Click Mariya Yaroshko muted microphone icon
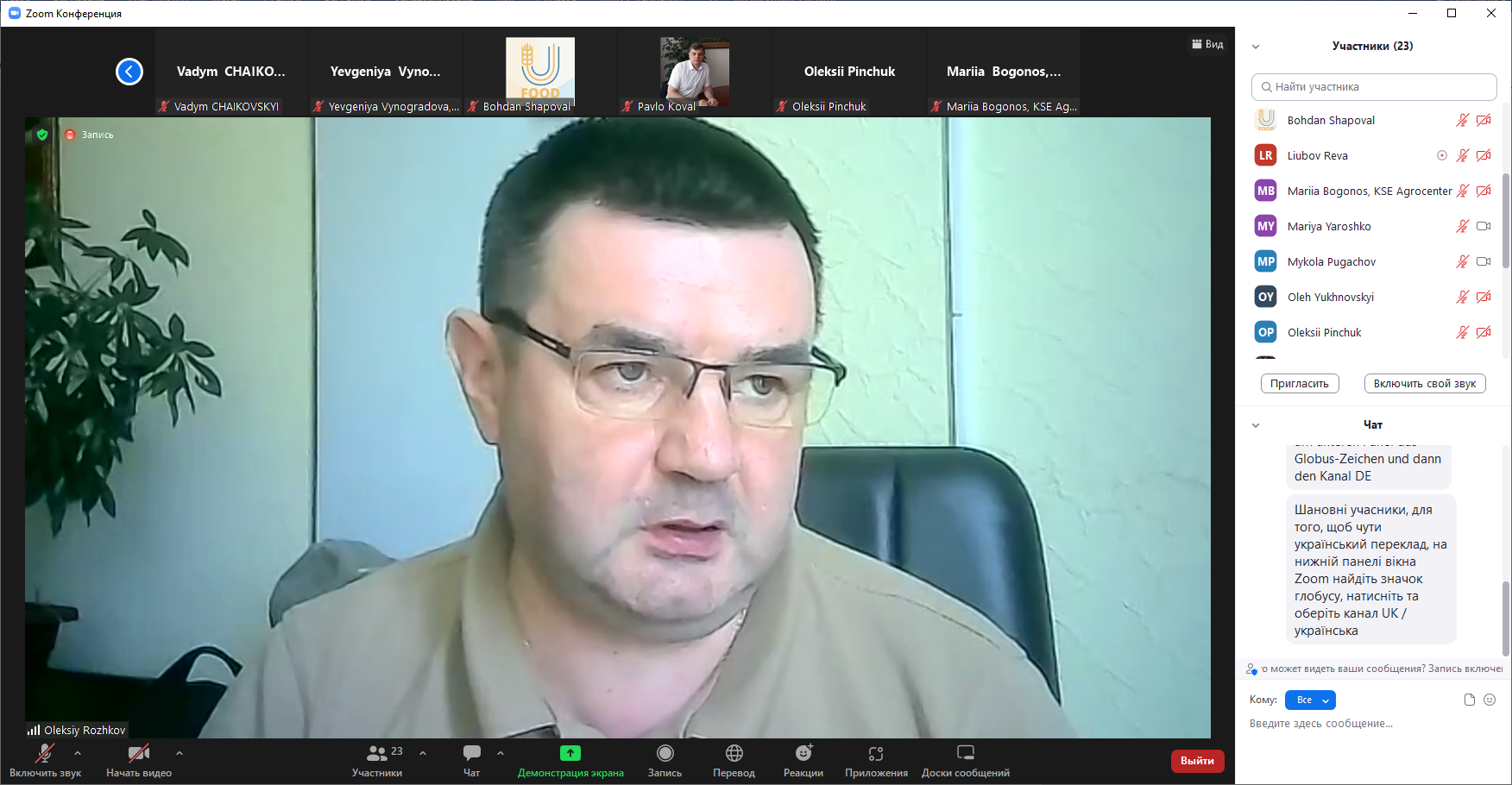 point(1462,227)
